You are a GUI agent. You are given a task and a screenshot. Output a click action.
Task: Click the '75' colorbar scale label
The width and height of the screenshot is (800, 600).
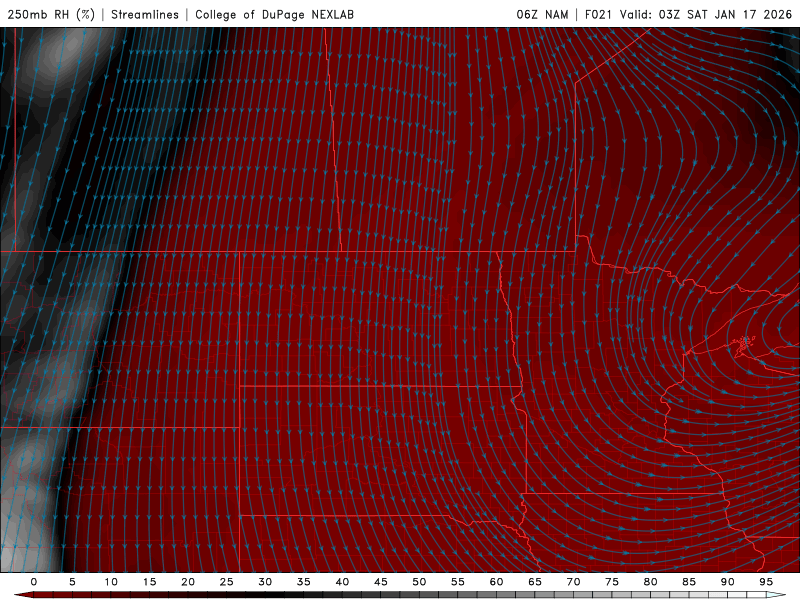tap(612, 582)
